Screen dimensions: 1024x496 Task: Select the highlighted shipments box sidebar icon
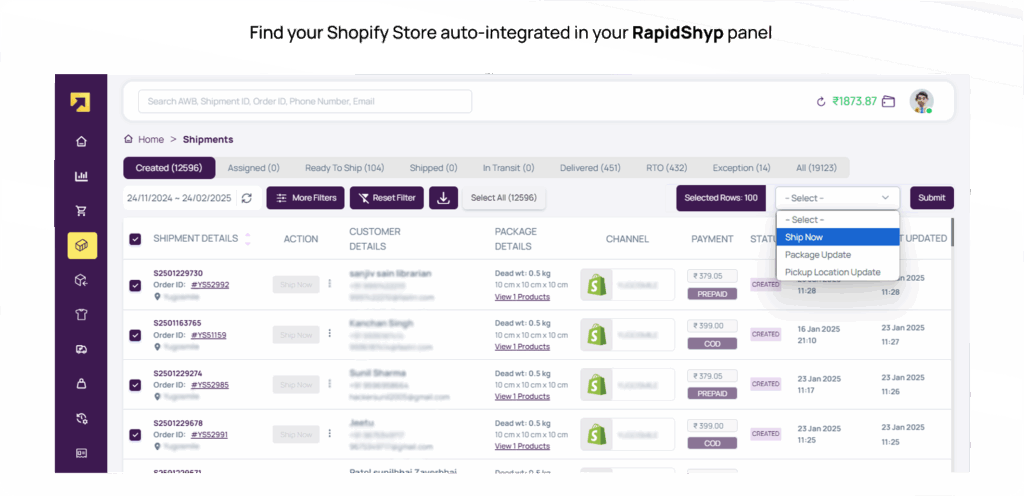(x=82, y=245)
